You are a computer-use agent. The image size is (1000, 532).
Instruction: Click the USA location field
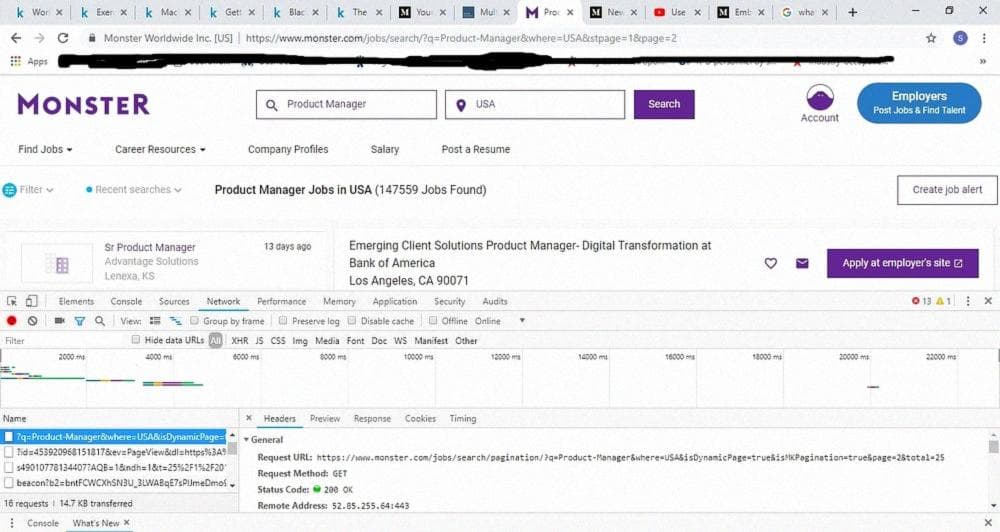pos(535,104)
